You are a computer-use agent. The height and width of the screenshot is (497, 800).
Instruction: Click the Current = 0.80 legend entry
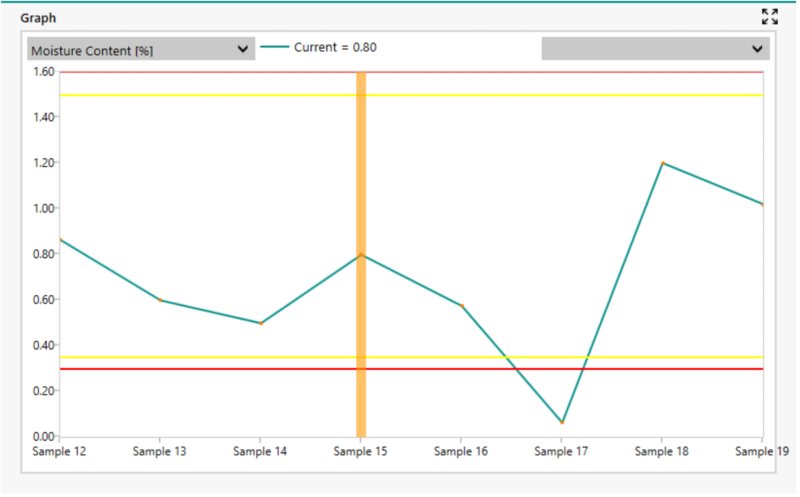pos(318,47)
